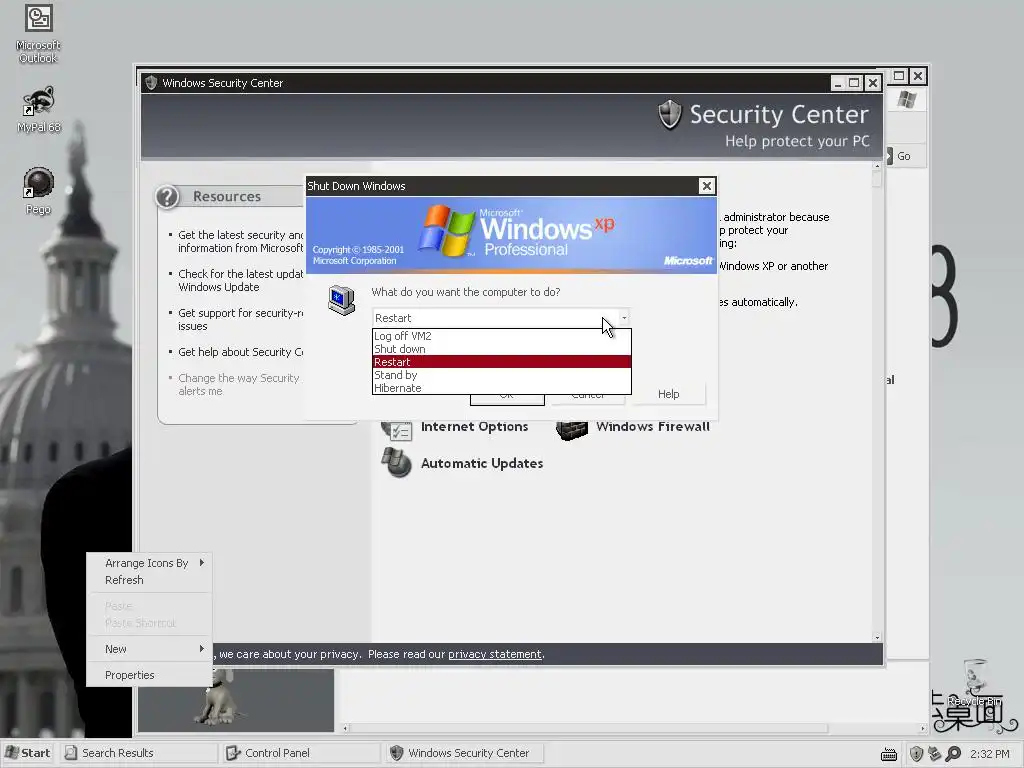Click the Resources panel heading
Viewport: 1024px width, 768px height.
pyautogui.click(x=227, y=197)
